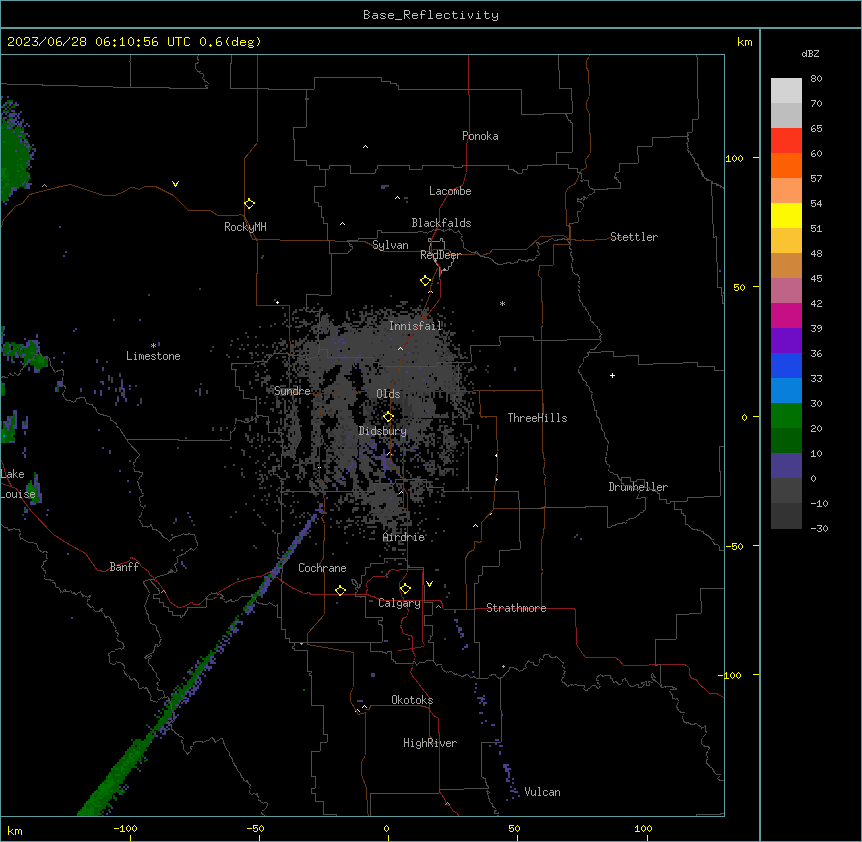The width and height of the screenshot is (862, 842).
Task: Click the Ponoka city label
Action: [x=480, y=136]
